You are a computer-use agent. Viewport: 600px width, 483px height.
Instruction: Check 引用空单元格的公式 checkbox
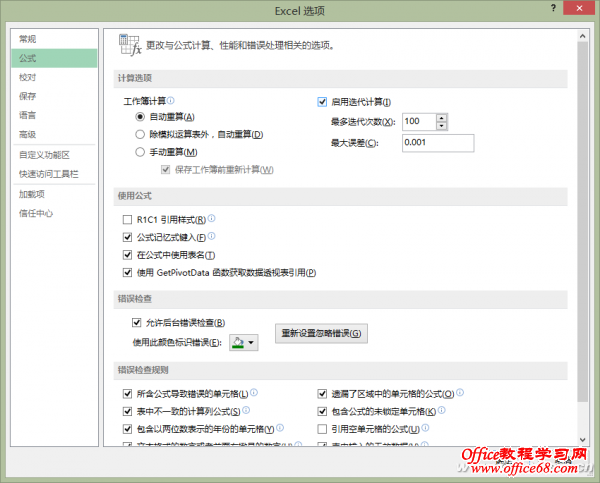point(322,429)
